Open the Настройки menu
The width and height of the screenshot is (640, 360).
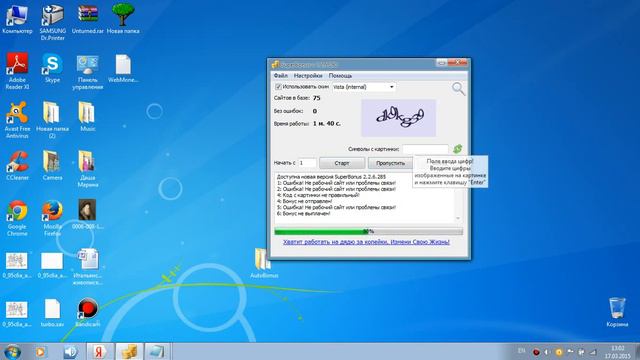(x=308, y=76)
